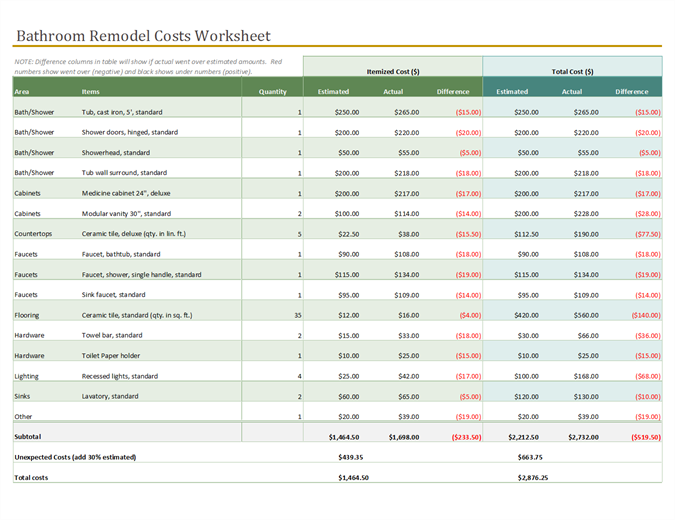
Task: Select the Unexpected Costs (add 30% estimated) label
Action: click(75, 457)
